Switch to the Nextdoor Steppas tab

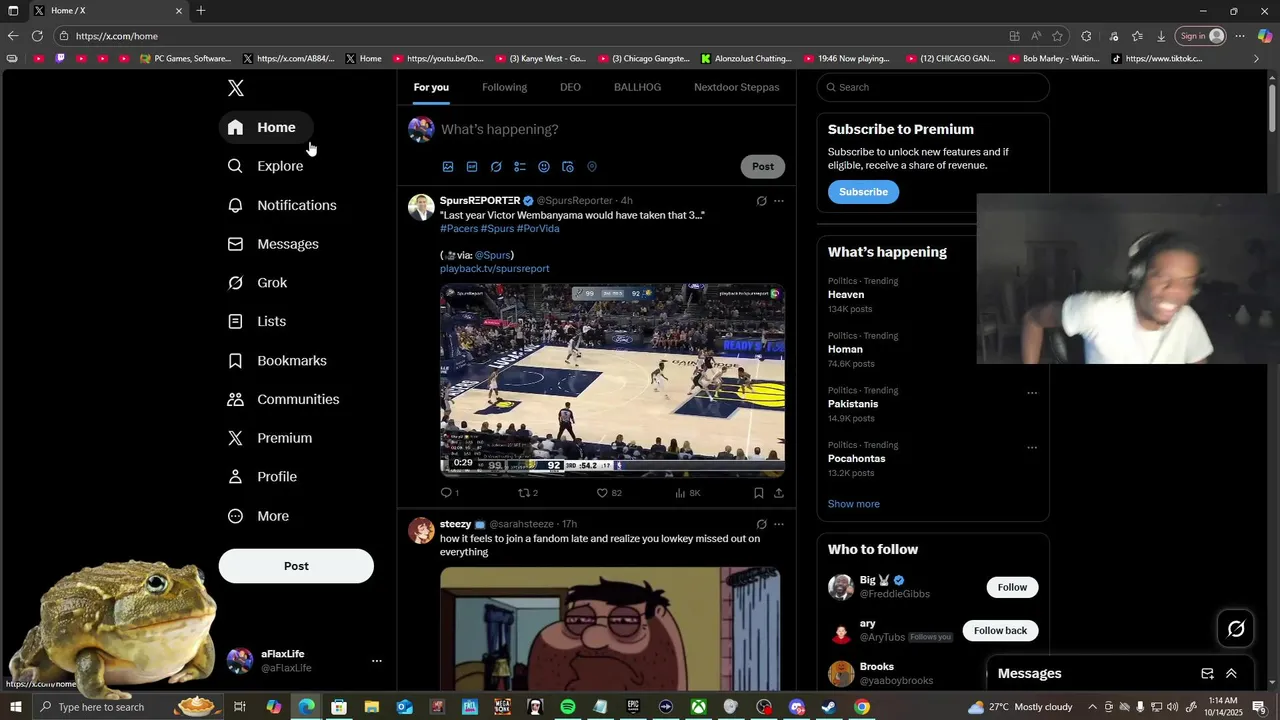click(737, 87)
